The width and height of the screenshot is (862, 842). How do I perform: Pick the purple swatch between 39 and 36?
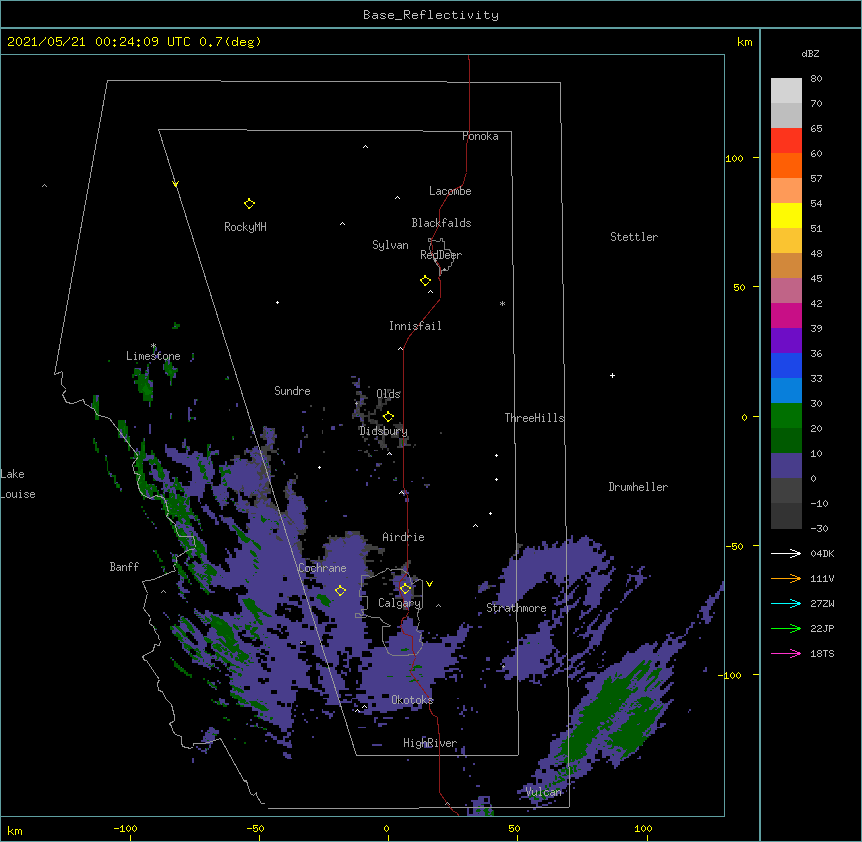click(786, 340)
